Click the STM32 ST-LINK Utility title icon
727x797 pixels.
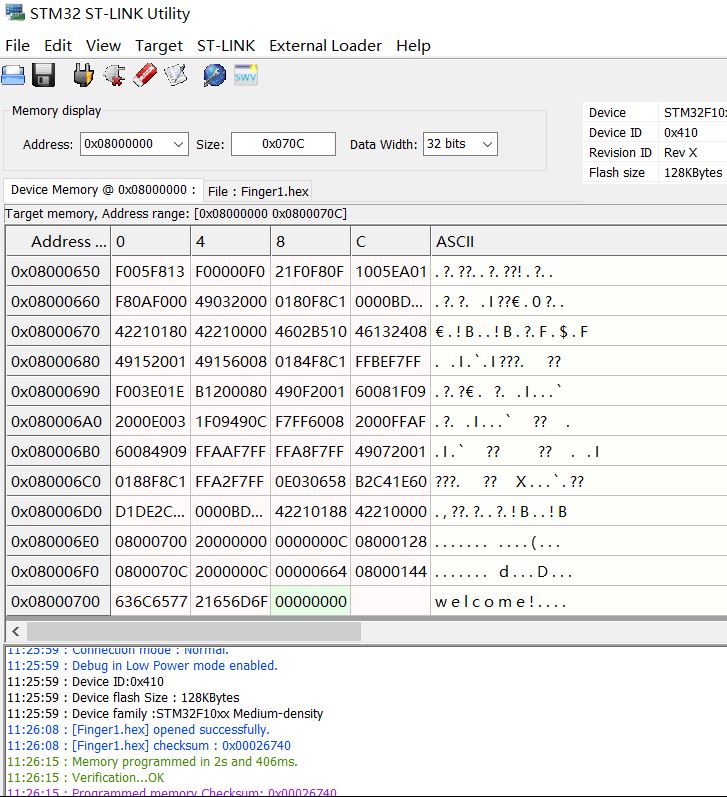[x=14, y=12]
